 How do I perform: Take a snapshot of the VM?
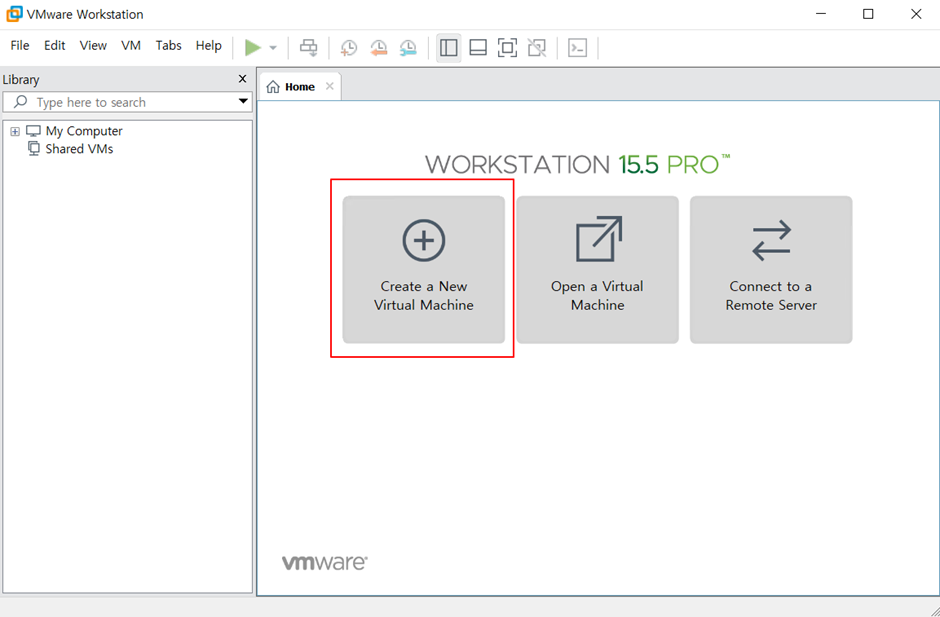pos(348,48)
